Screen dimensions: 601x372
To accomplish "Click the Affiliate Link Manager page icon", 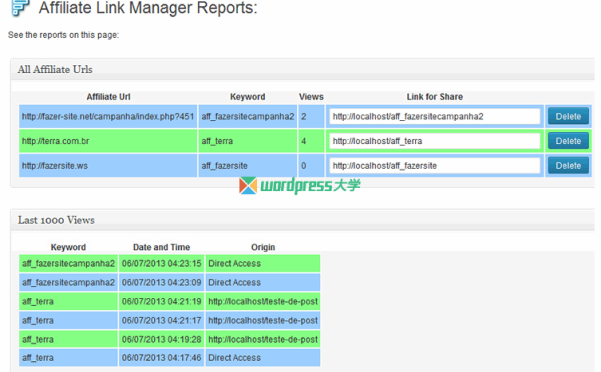I will [20, 8].
